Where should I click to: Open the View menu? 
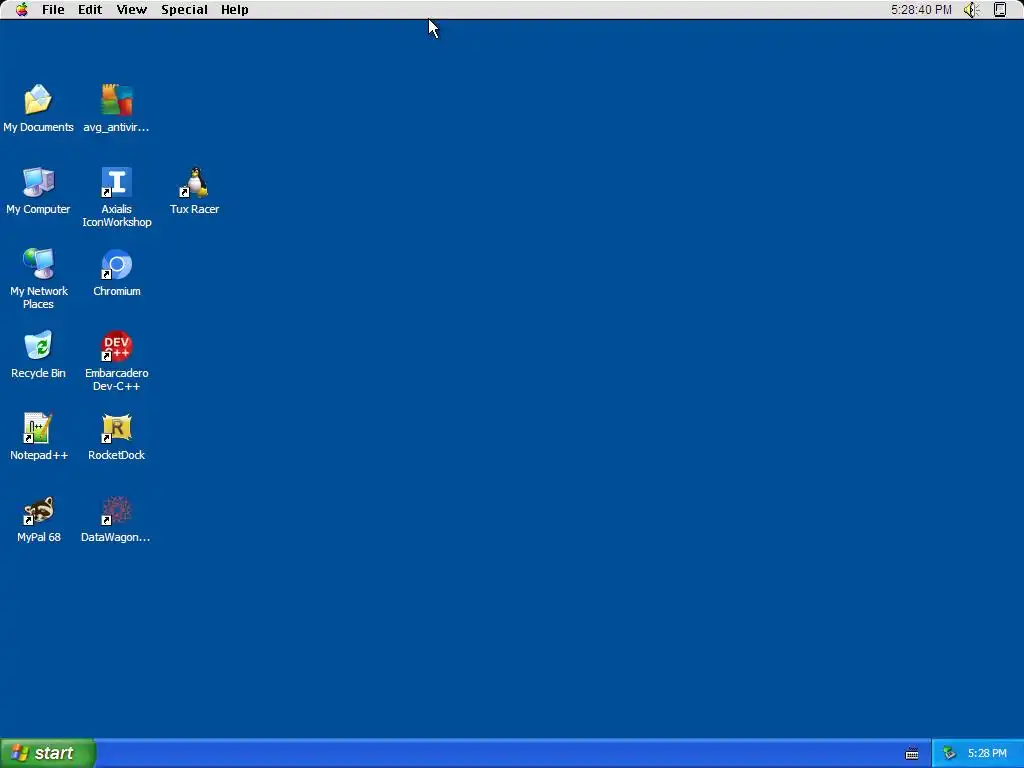[x=131, y=10]
